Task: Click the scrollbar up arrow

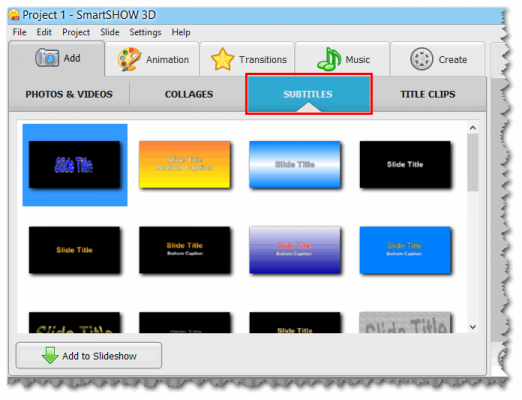Action: 473,128
